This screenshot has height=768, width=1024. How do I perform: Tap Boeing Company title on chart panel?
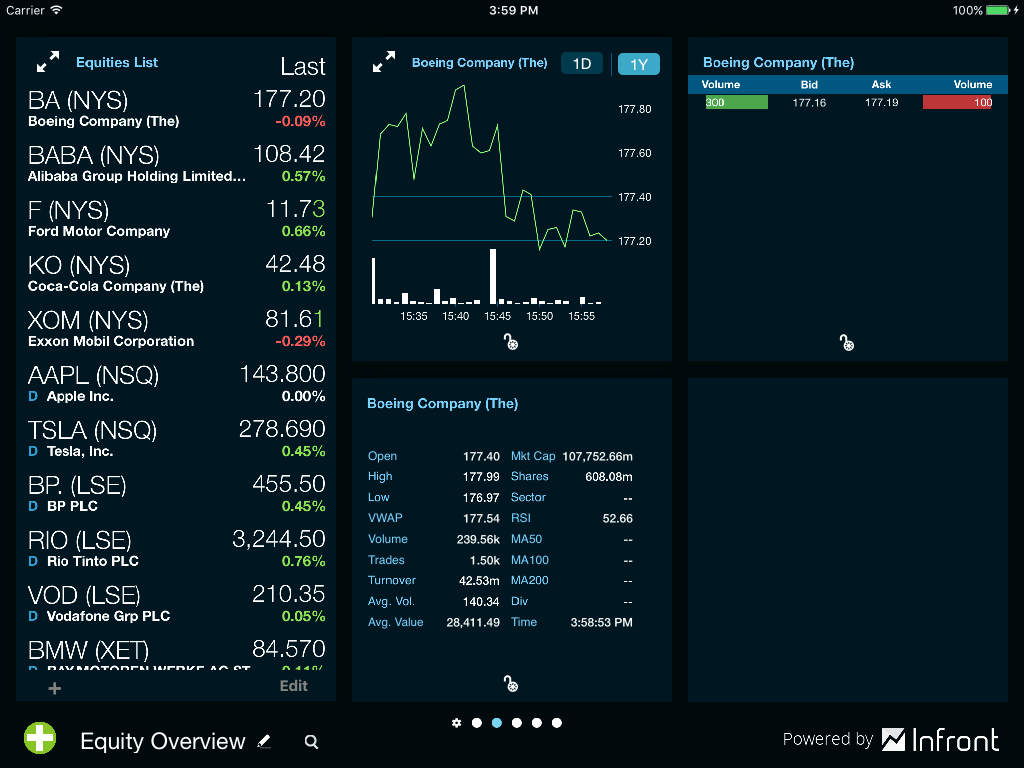479,63
